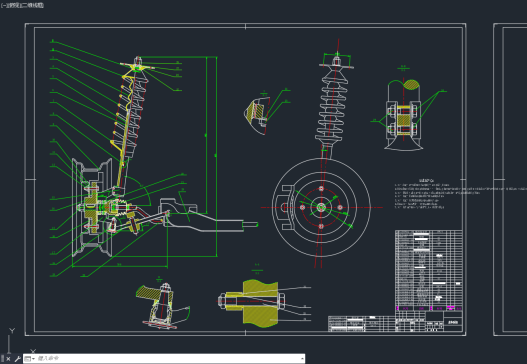Viewport: 527px width, 364px height.
Task: Open the view name menu in viewport label
Action: (x=15, y=5)
